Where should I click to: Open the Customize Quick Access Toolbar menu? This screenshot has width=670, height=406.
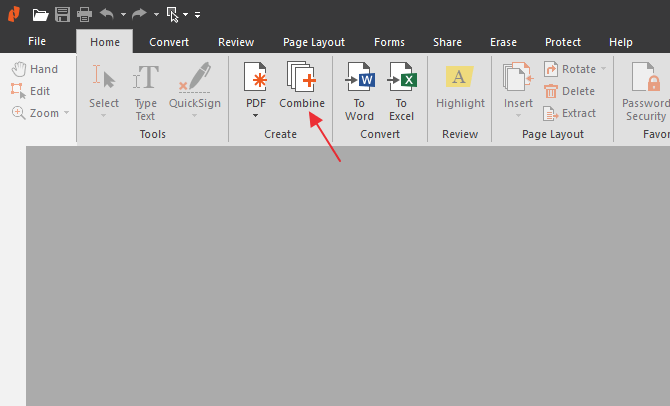pyautogui.click(x=197, y=15)
